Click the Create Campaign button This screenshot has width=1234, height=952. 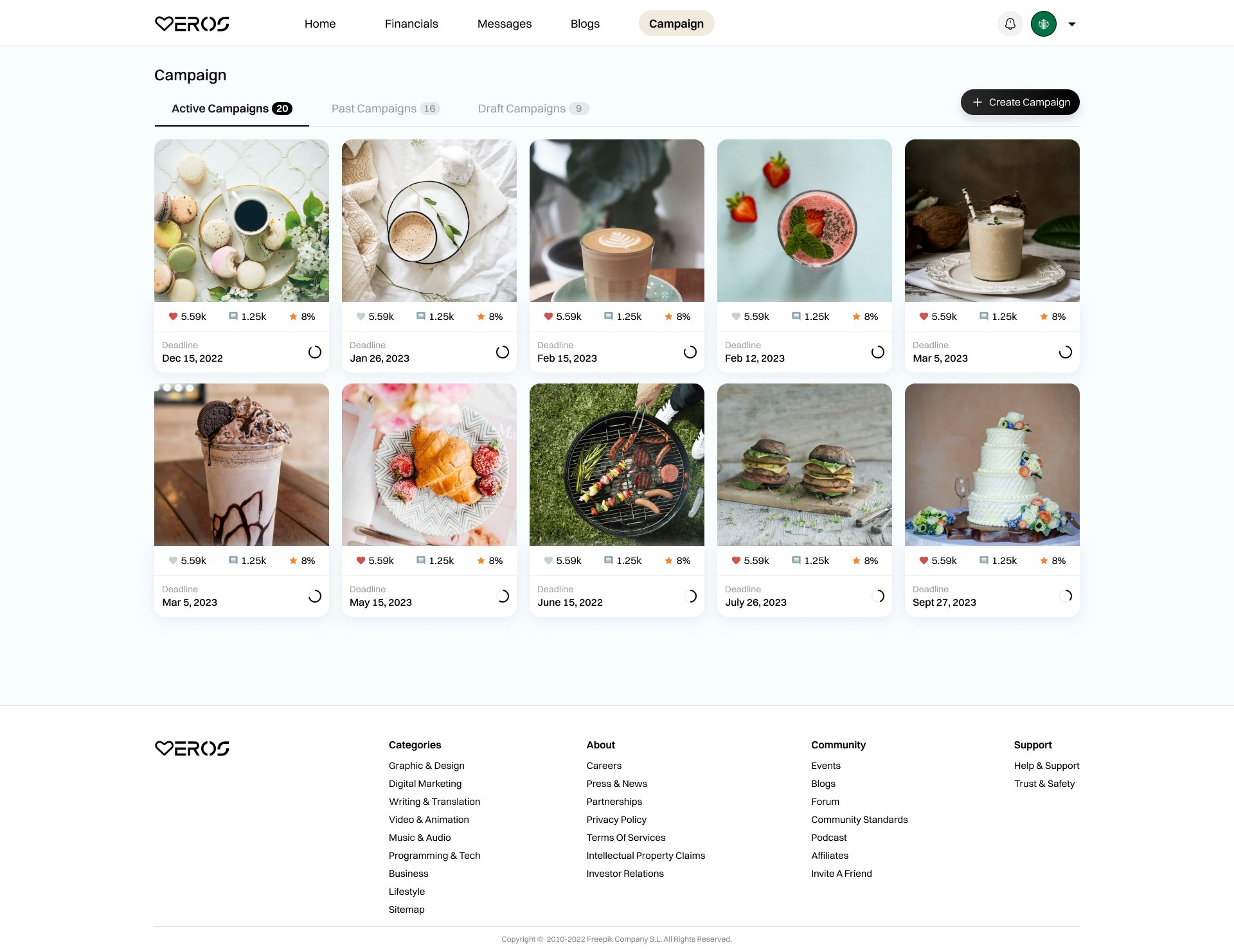pos(1020,102)
